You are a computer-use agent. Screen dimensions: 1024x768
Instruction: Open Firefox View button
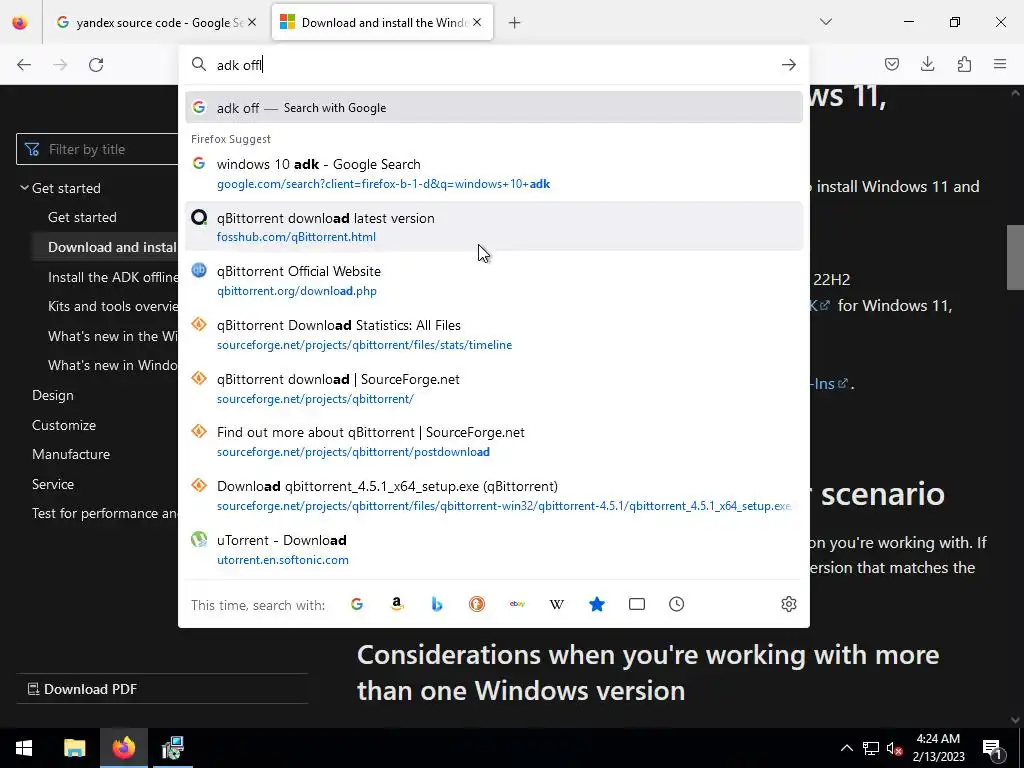[x=20, y=22]
